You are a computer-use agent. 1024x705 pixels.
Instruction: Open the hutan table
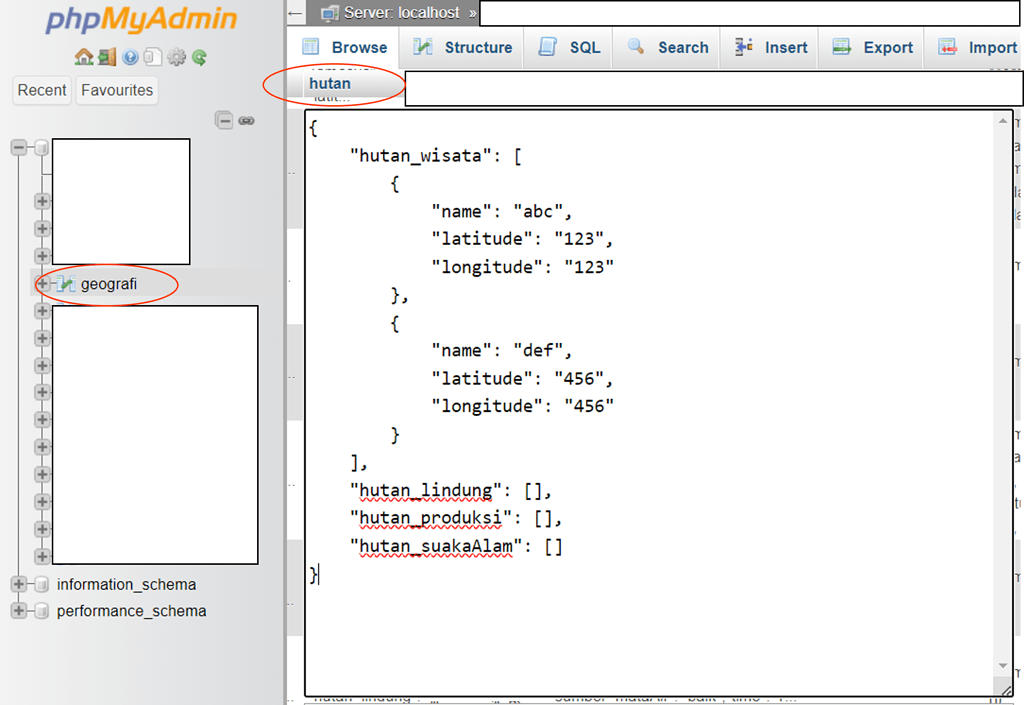pos(329,83)
